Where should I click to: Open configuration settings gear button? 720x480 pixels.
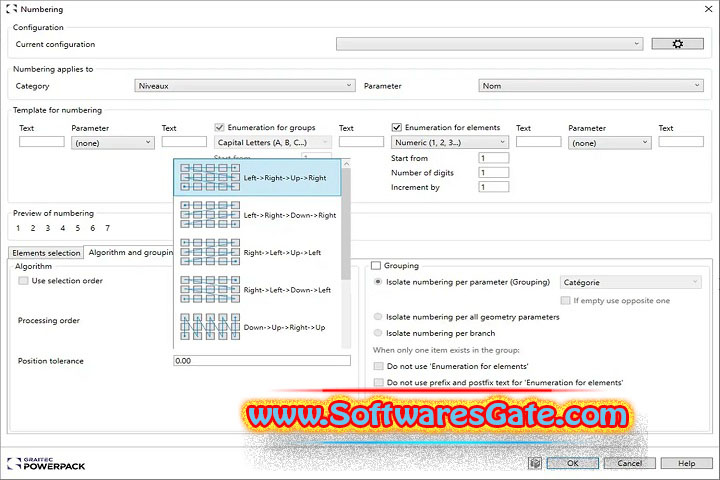click(x=677, y=44)
